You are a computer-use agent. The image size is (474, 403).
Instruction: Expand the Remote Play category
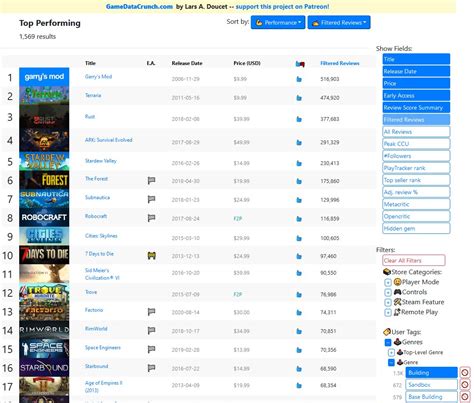coord(388,313)
